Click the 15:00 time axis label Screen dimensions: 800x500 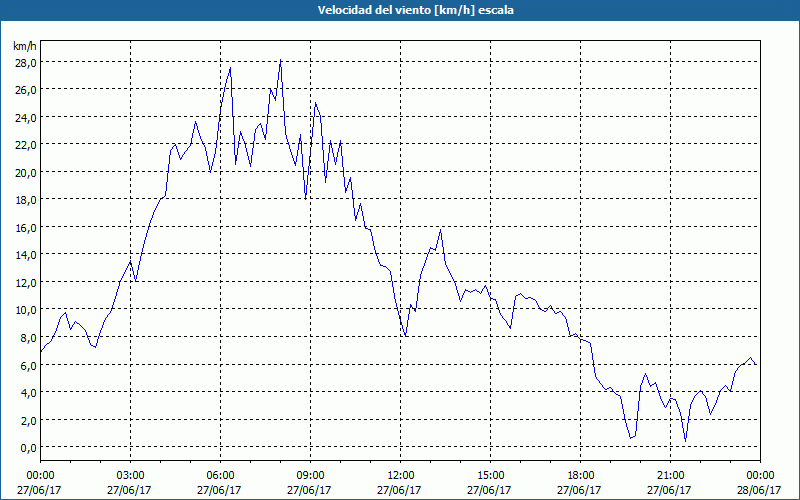point(490,476)
